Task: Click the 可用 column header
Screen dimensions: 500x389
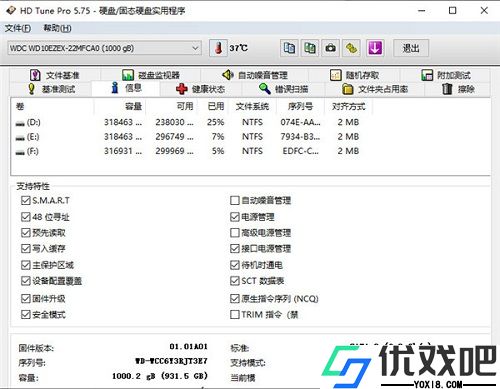Action: coord(172,106)
